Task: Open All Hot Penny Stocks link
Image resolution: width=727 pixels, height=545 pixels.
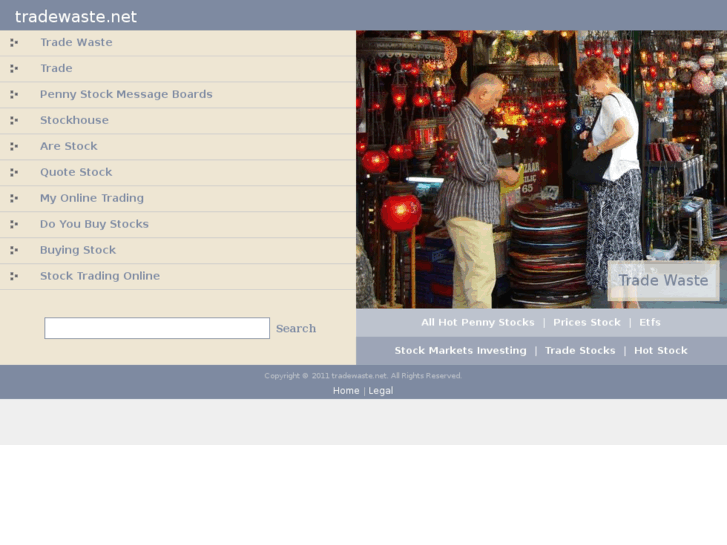Action: point(478,322)
